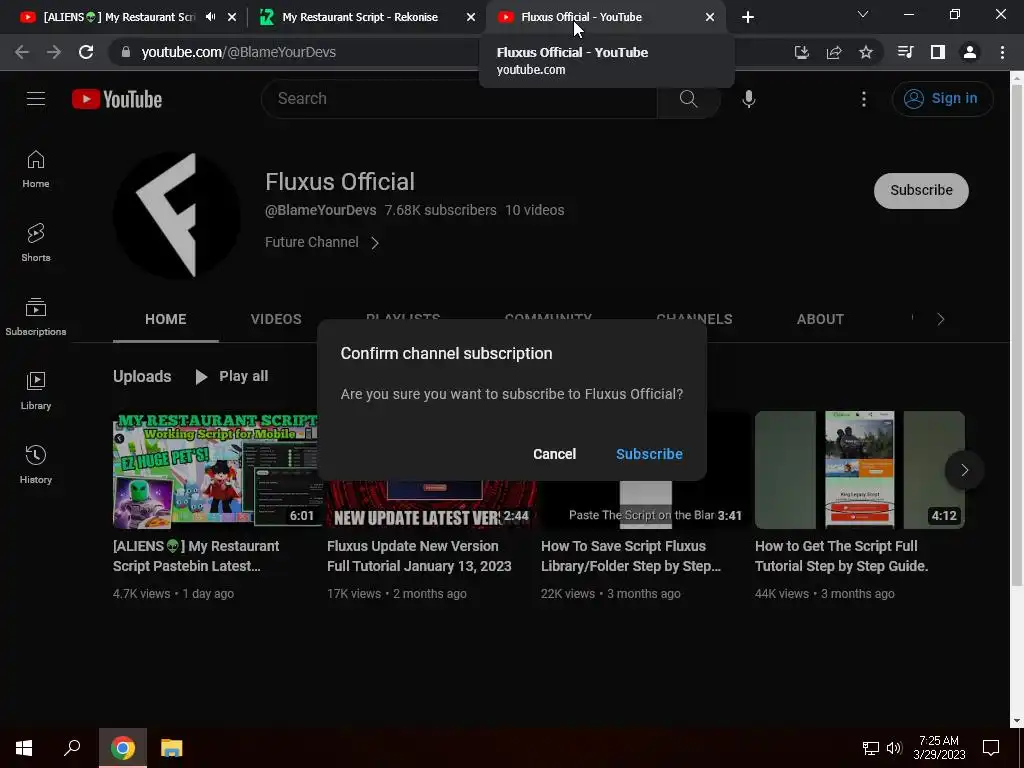Go to Home in sidebar
1024x768 pixels.
[x=36, y=169]
